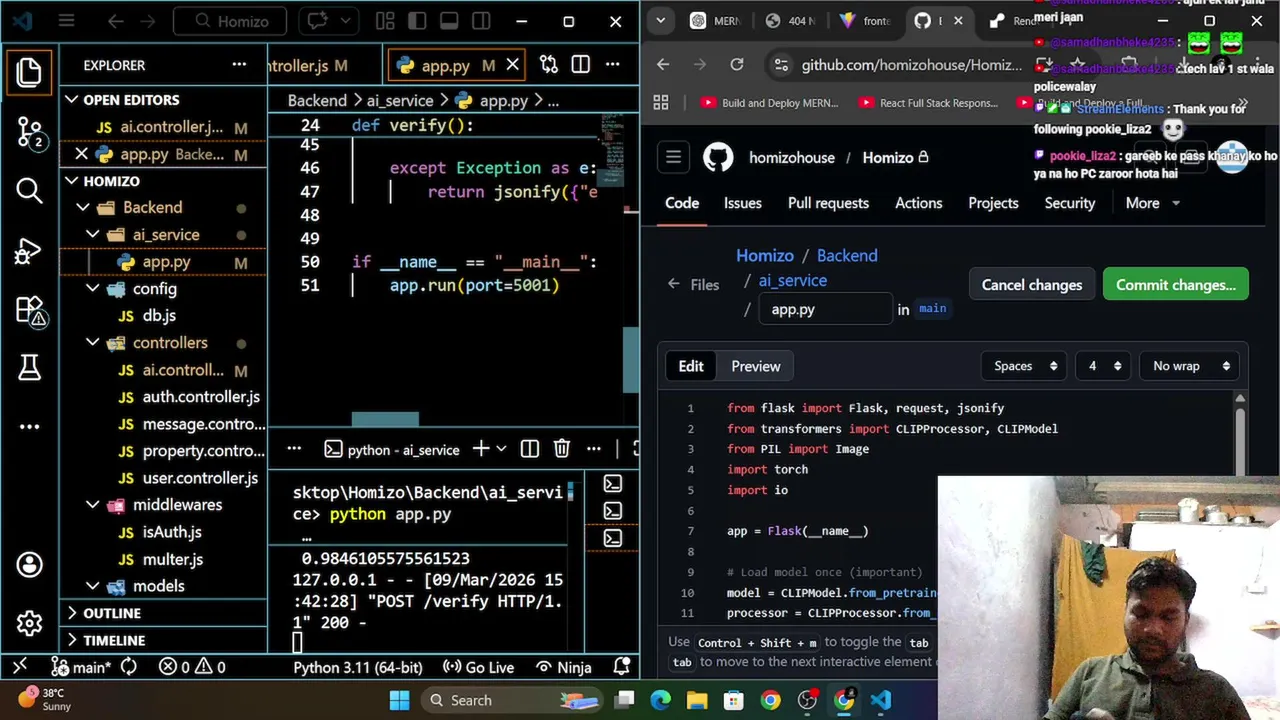Open Python 3.11 interpreter selector
1280x720 pixels.
[357, 667]
